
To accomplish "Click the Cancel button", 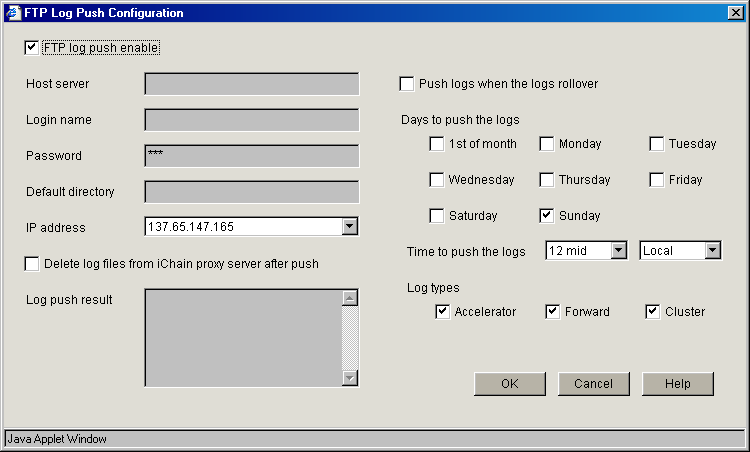I will click(x=593, y=384).
